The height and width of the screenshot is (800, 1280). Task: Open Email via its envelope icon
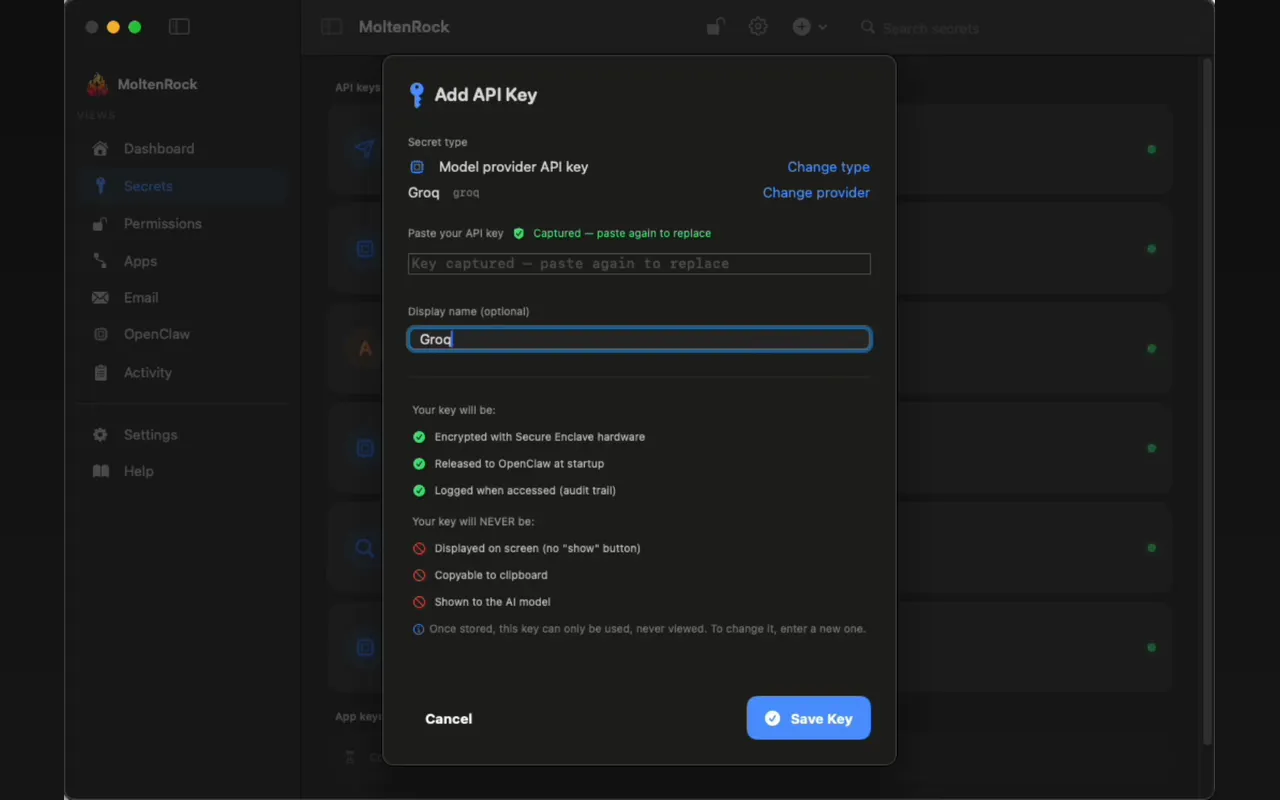point(100,298)
